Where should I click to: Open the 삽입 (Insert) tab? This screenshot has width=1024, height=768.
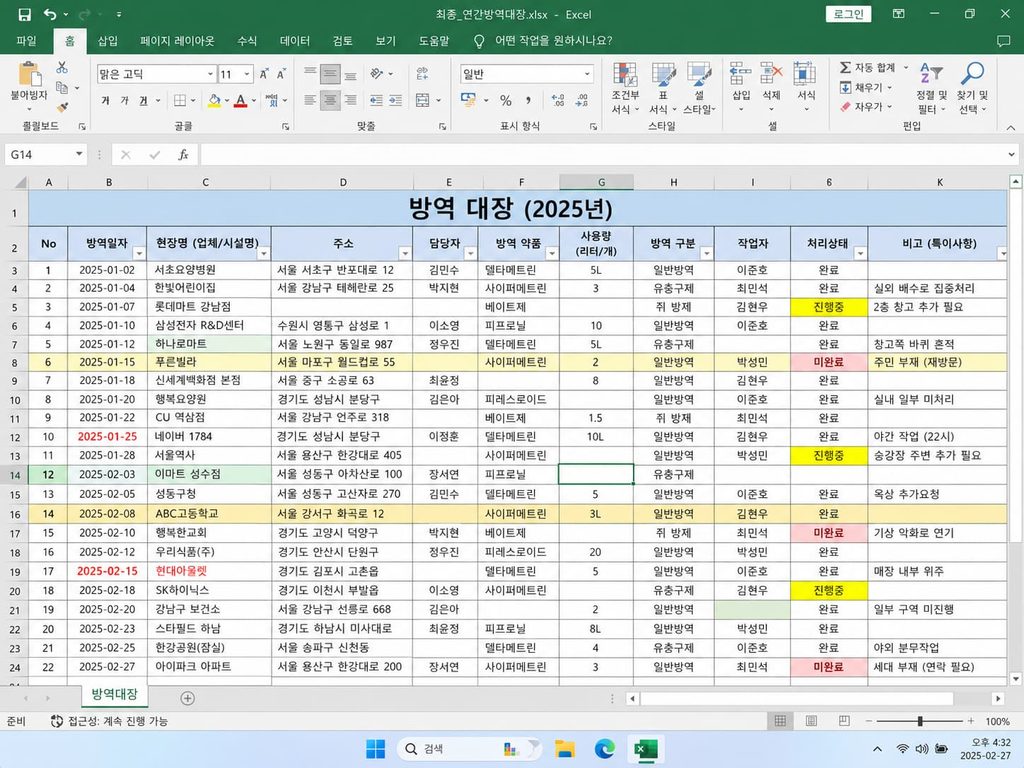pos(108,40)
